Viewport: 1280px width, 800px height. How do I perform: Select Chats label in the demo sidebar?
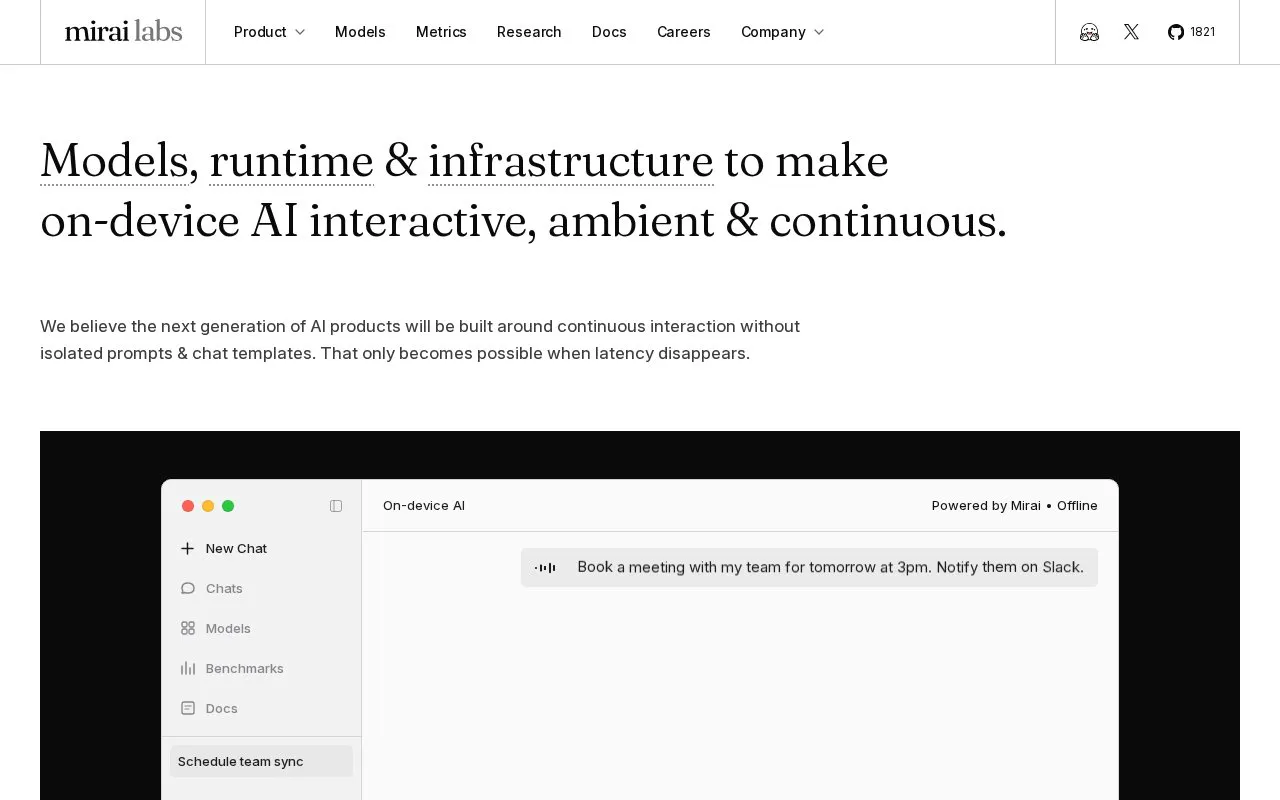[224, 588]
